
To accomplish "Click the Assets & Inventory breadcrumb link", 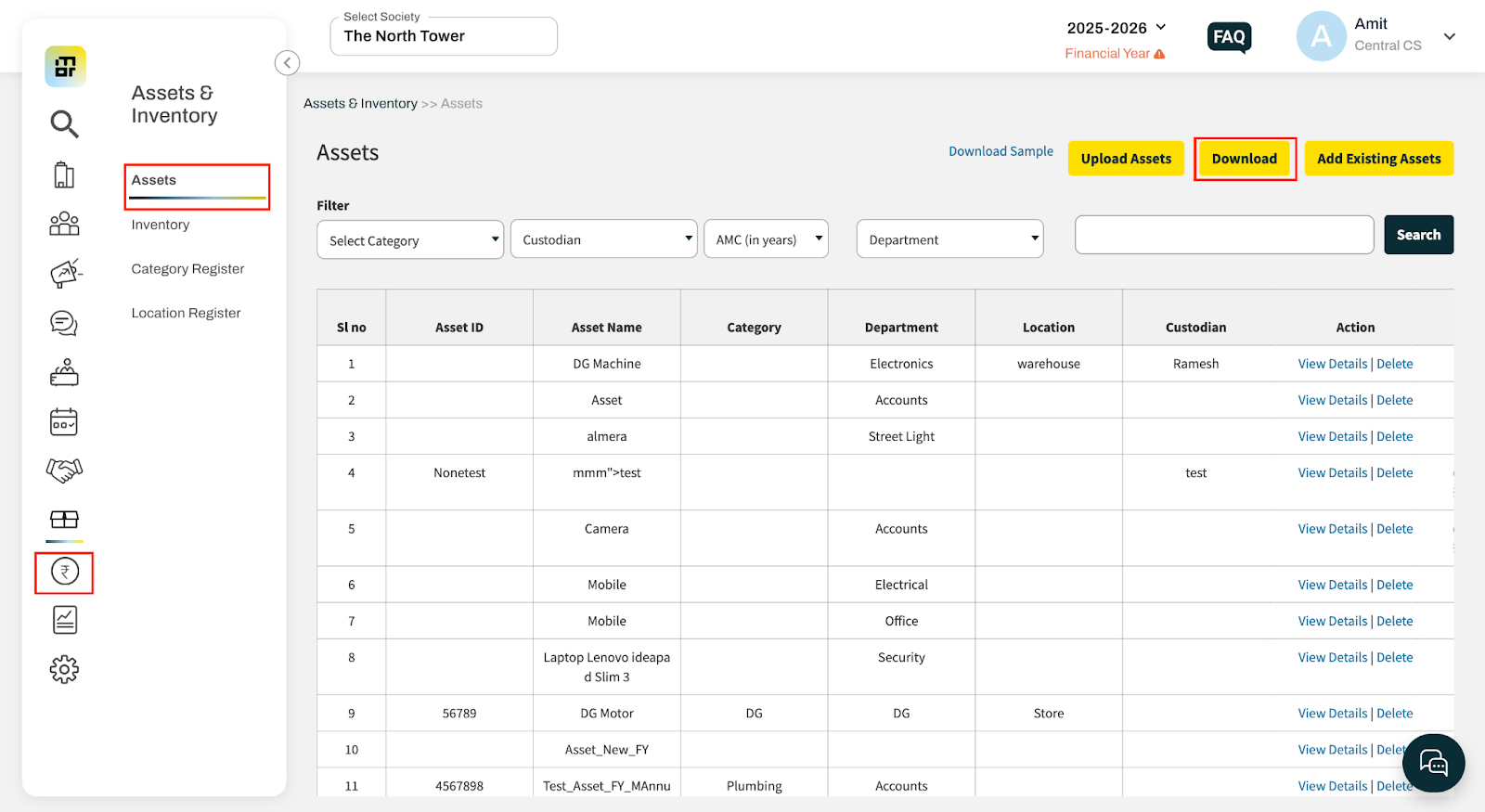I will 360,104.
